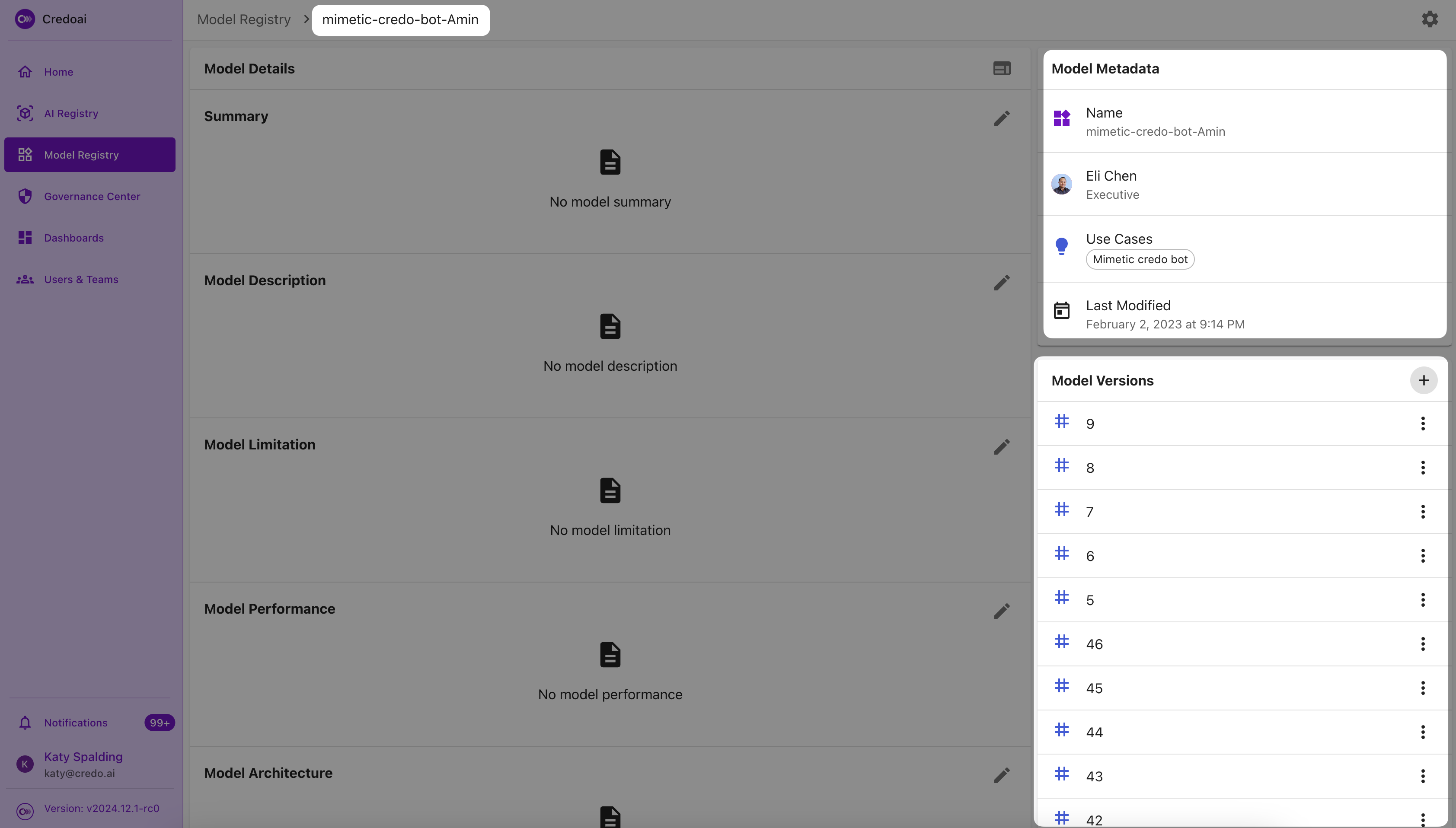The image size is (1456, 828).
Task: Open options menu for version 7
Action: [1423, 511]
